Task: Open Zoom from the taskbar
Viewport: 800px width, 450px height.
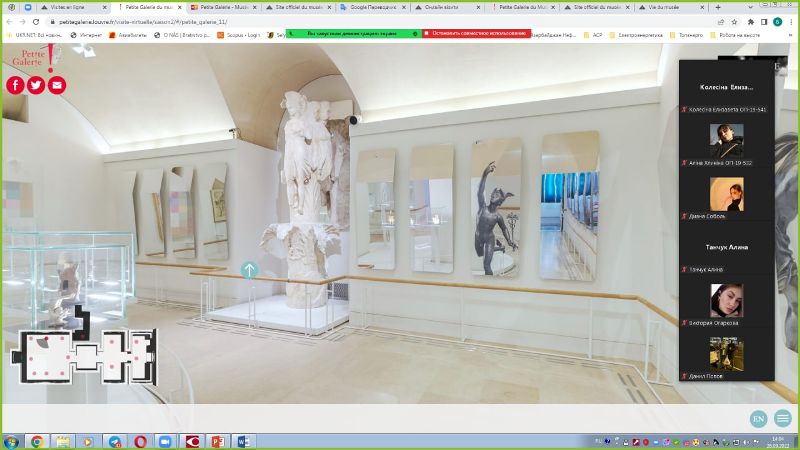Action: click(165, 441)
